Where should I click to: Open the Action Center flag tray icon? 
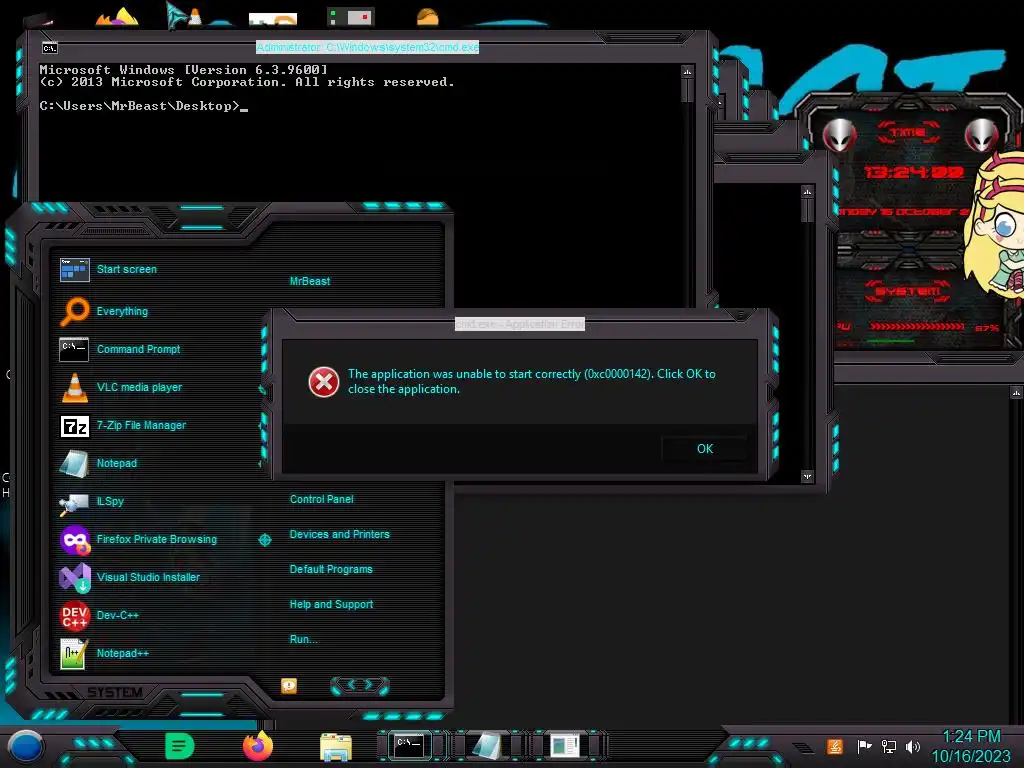click(863, 746)
